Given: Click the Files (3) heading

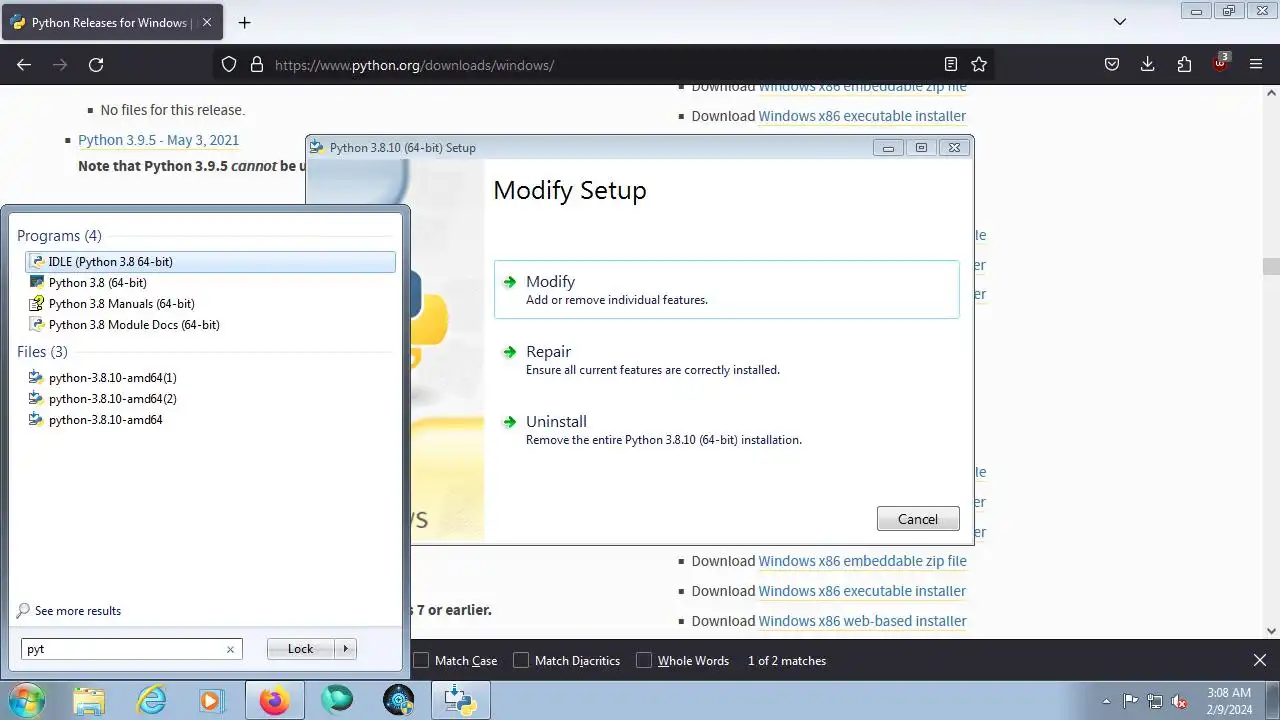Looking at the screenshot, I should [x=42, y=352].
